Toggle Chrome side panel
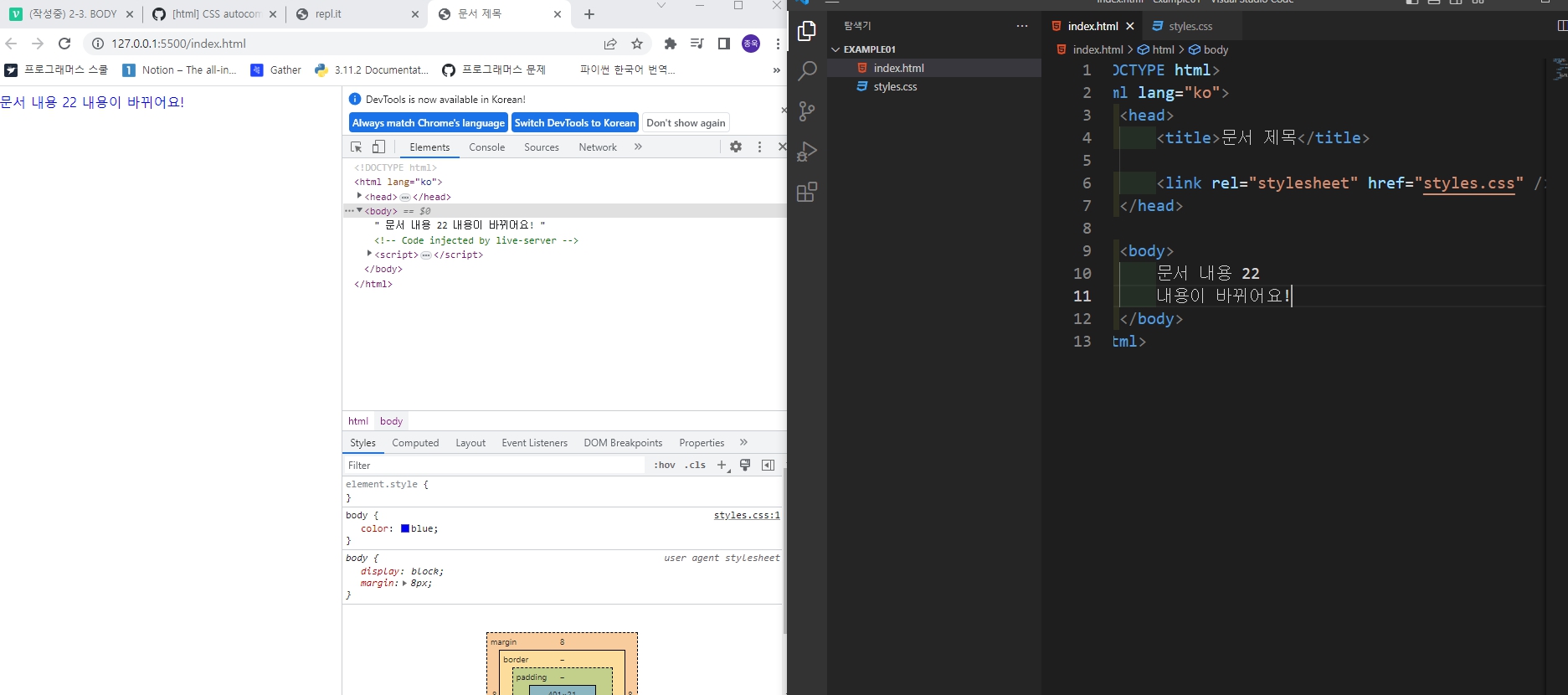This screenshot has height=695, width=1568. 724,44
